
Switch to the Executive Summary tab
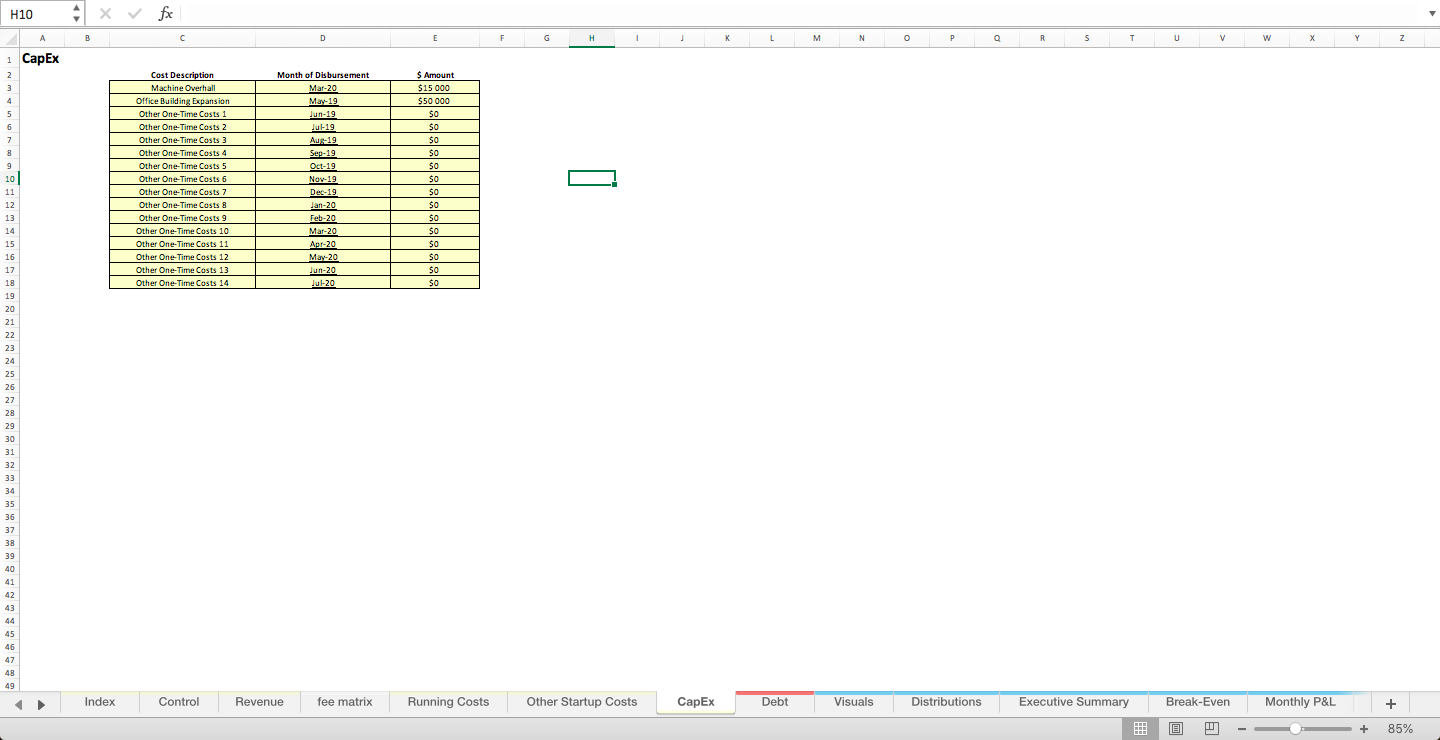click(1073, 701)
